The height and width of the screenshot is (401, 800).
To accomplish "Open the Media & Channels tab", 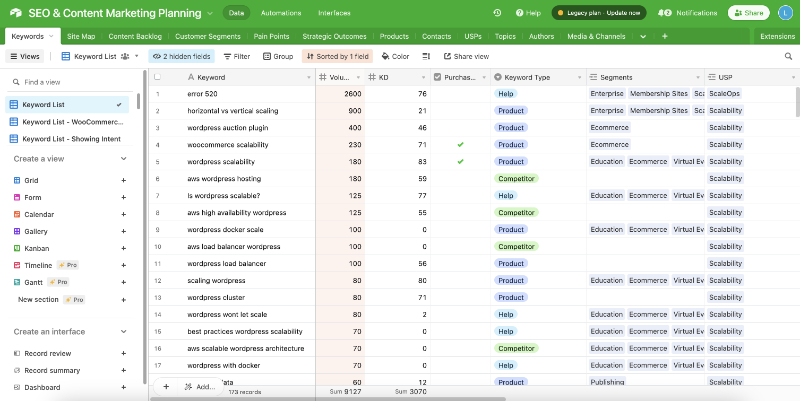I will click(x=596, y=36).
